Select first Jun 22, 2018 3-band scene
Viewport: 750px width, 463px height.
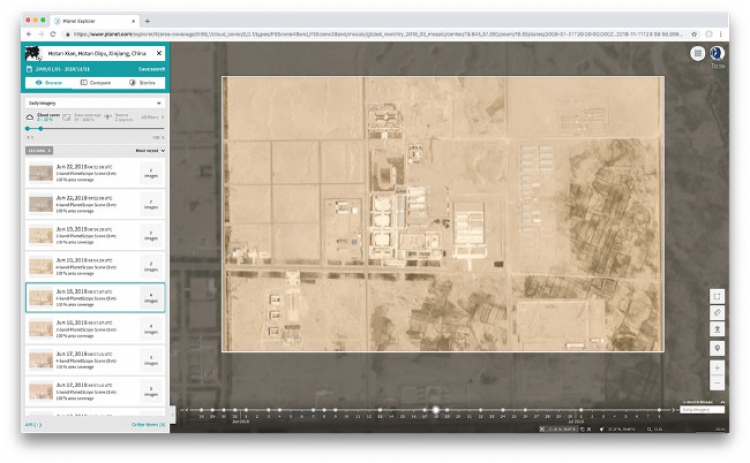(95, 173)
